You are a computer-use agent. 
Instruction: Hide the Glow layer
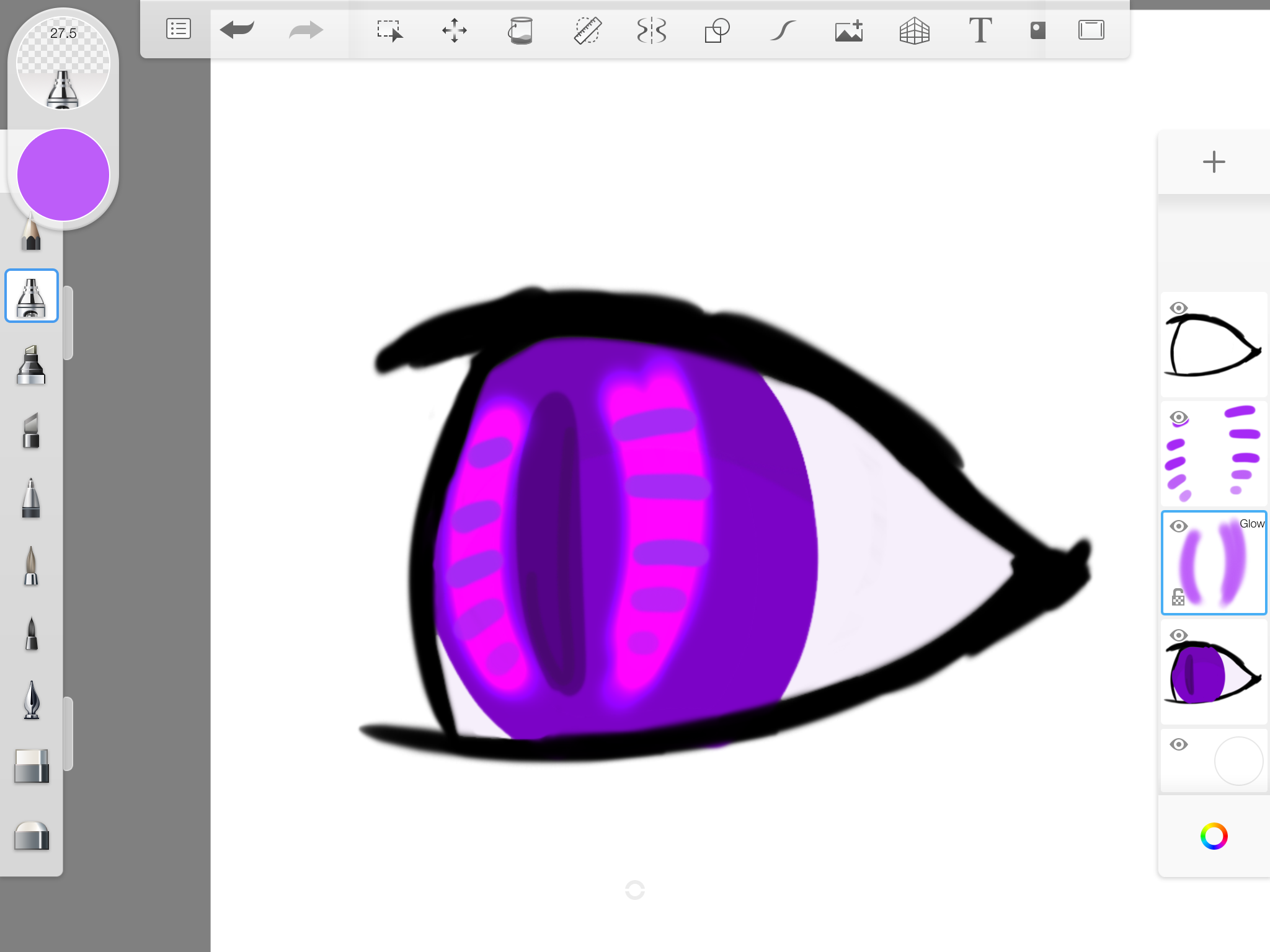(x=1179, y=526)
